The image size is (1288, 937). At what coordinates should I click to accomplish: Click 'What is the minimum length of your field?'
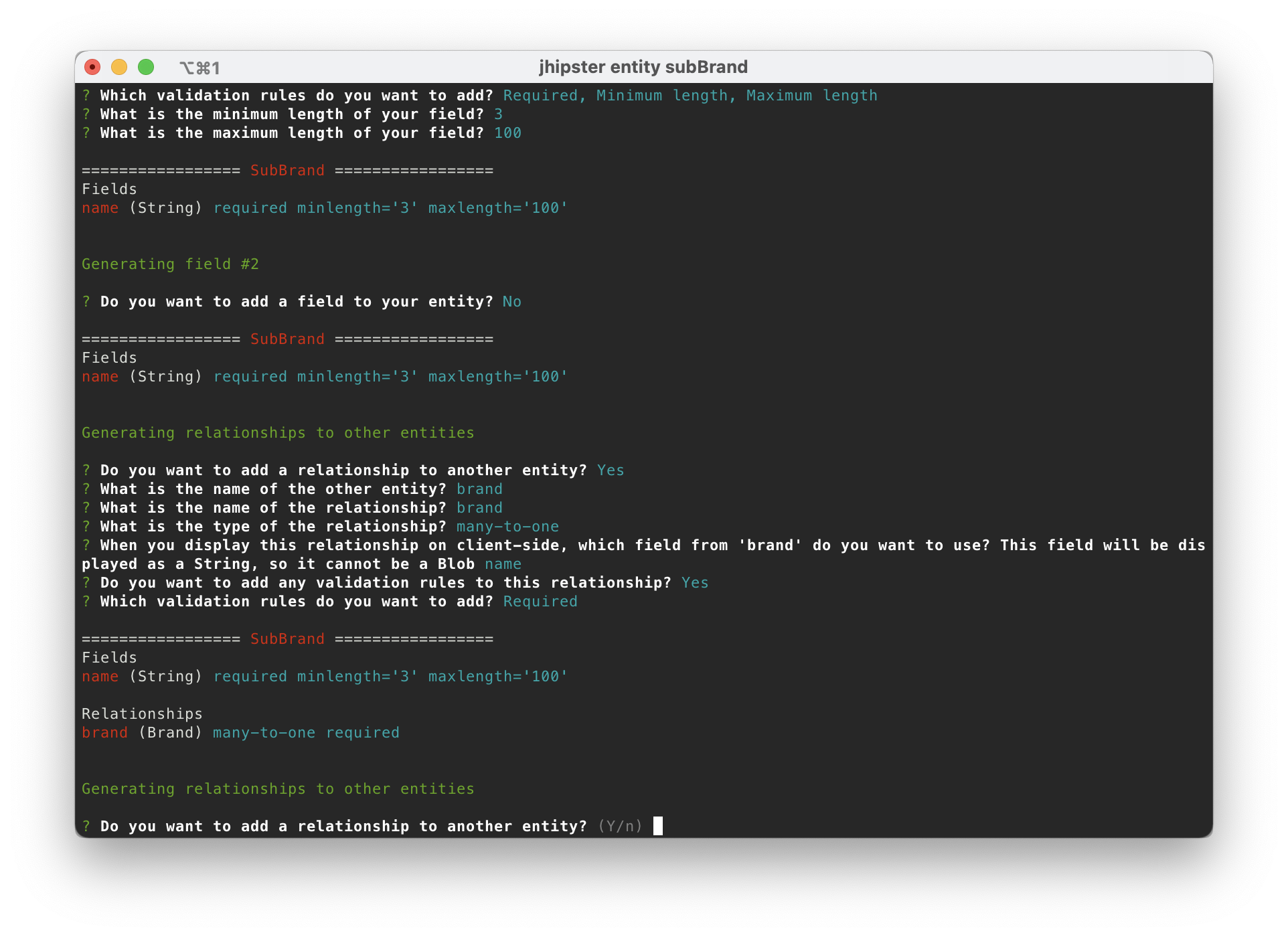point(292,114)
